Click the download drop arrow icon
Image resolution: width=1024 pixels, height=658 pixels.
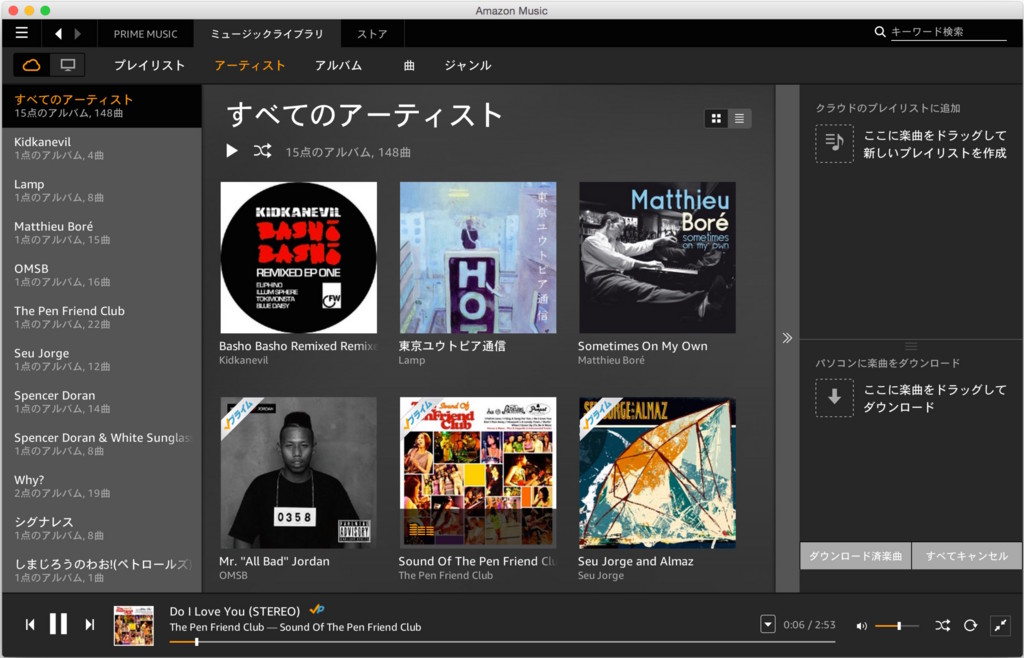click(834, 398)
